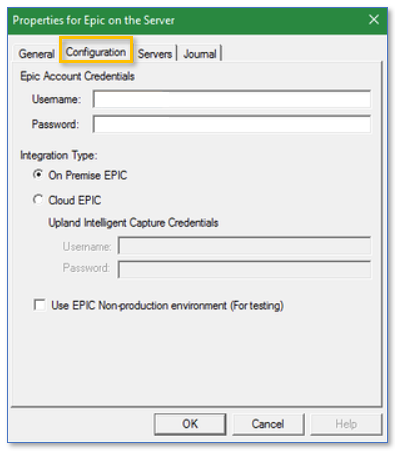Image resolution: width=395 pixels, height=453 pixels.
Task: Open the Configuration tab
Action: point(96,52)
